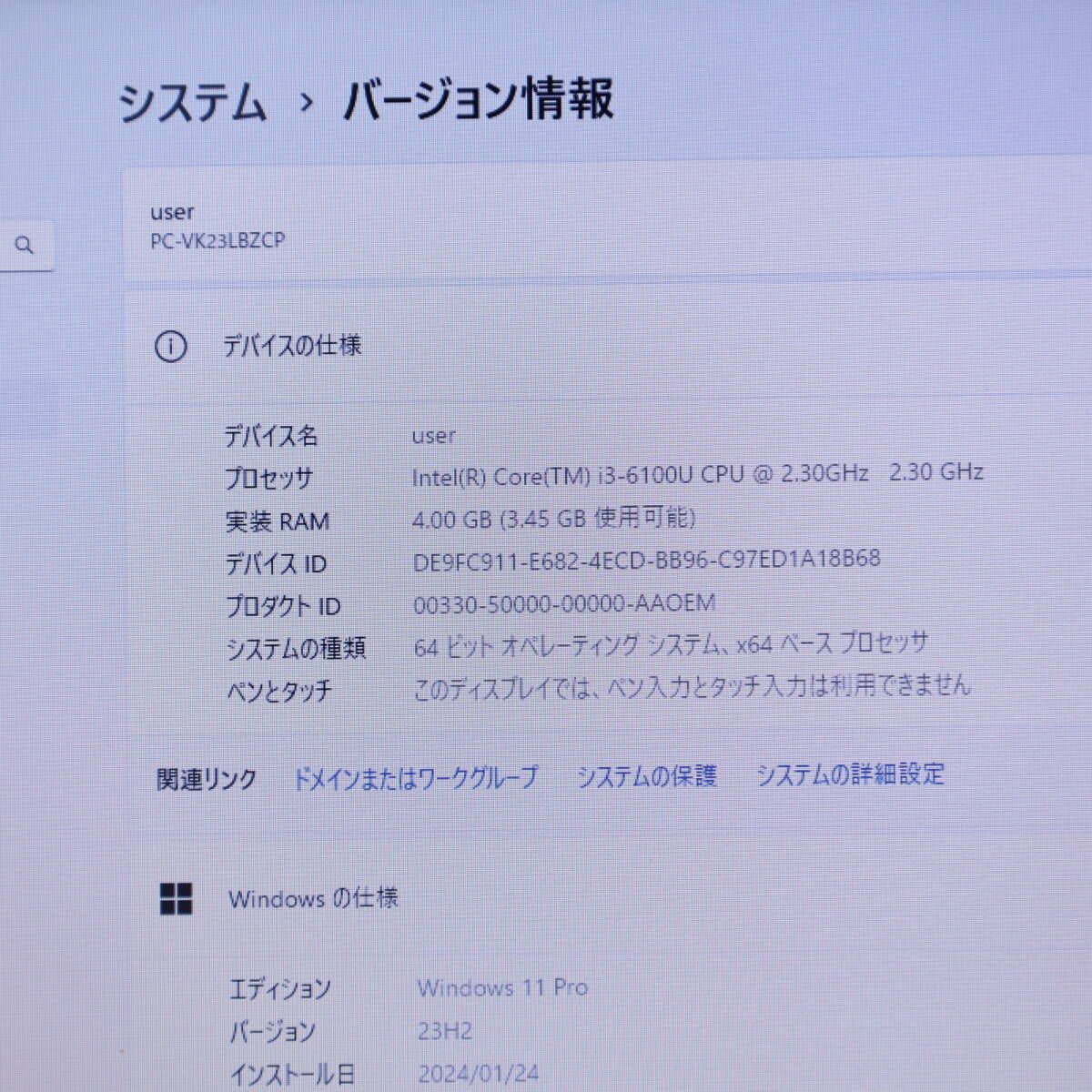Viewport: 1092px width, 1092px height.
Task: Open システムの詳細設定 link
Action: 851,774
